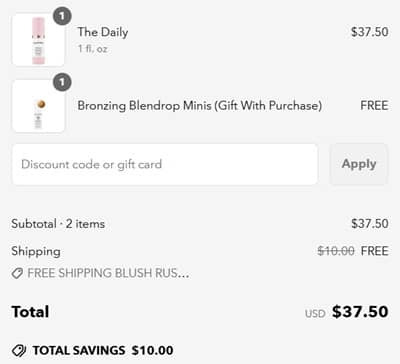Click the USD currency label
The height and width of the screenshot is (364, 400).
(315, 314)
